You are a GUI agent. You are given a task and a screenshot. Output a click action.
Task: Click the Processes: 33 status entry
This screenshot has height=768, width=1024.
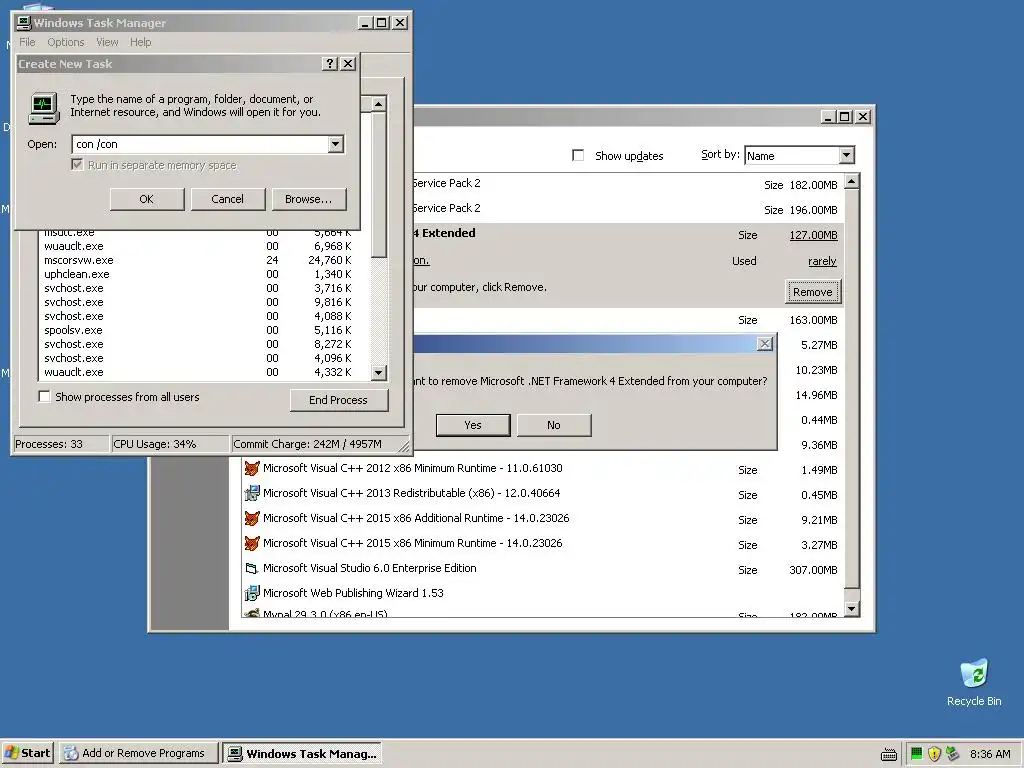point(61,444)
